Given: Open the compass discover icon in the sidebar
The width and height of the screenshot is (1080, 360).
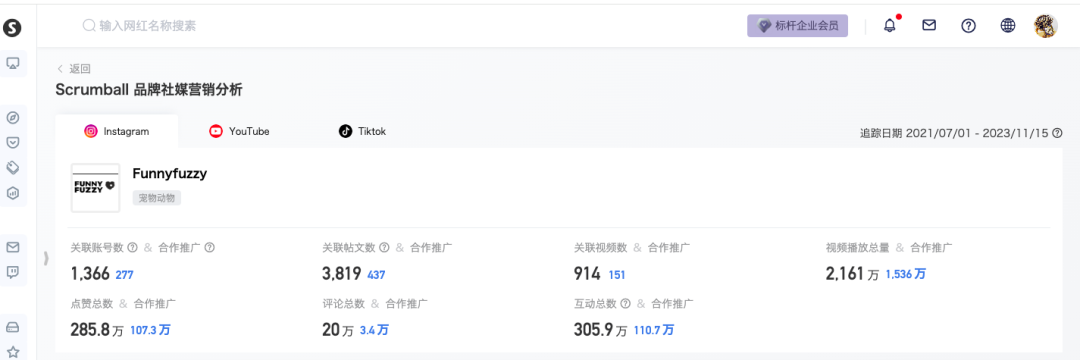Looking at the screenshot, I should tap(12, 118).
